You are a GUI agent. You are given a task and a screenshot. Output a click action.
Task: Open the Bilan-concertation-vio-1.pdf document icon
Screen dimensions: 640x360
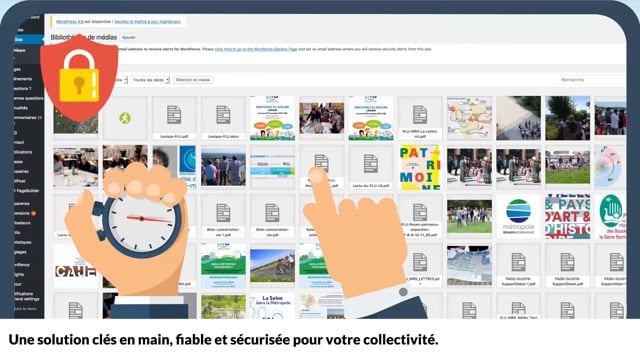(x=223, y=213)
